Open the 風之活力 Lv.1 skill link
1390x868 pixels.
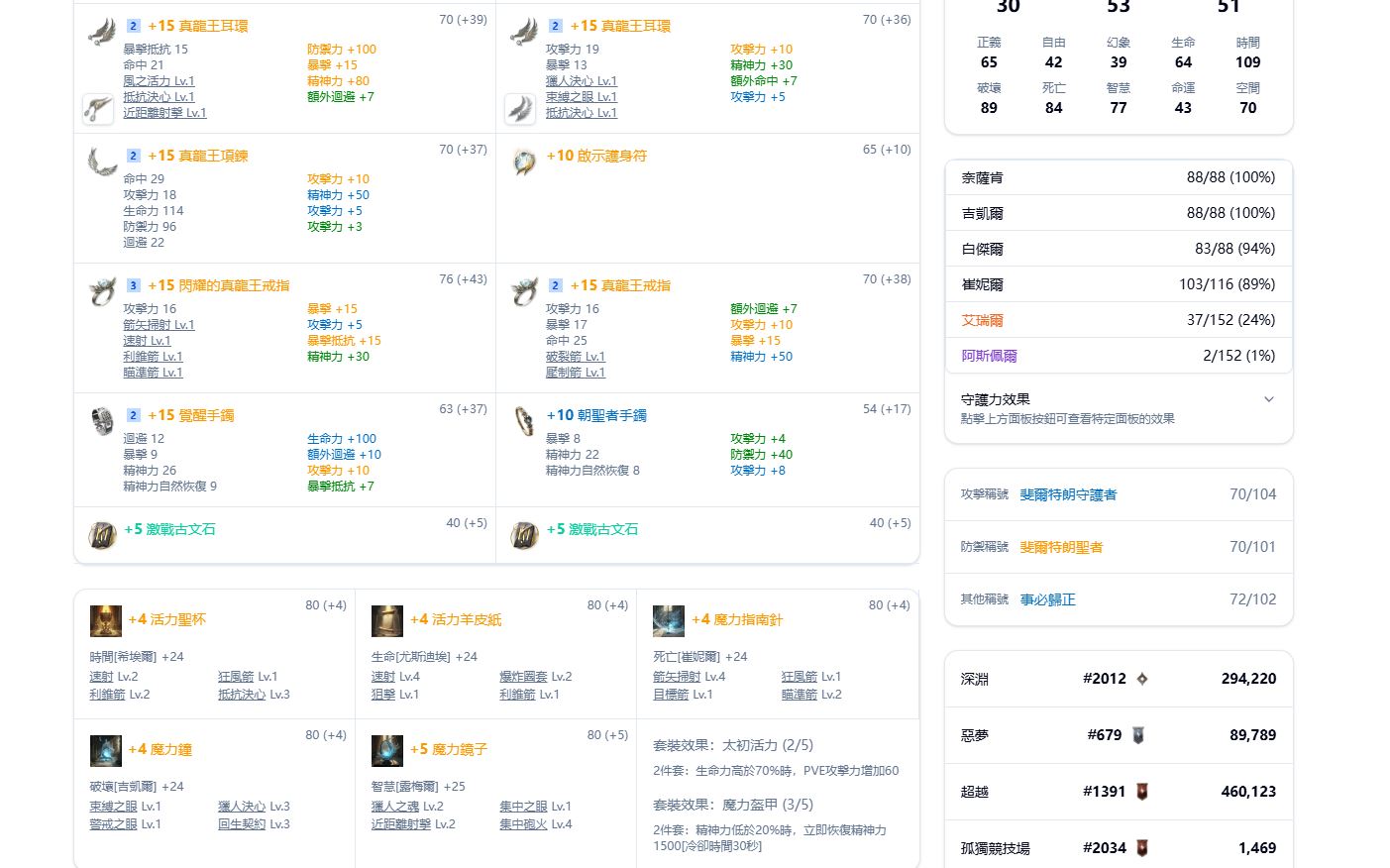[159, 81]
